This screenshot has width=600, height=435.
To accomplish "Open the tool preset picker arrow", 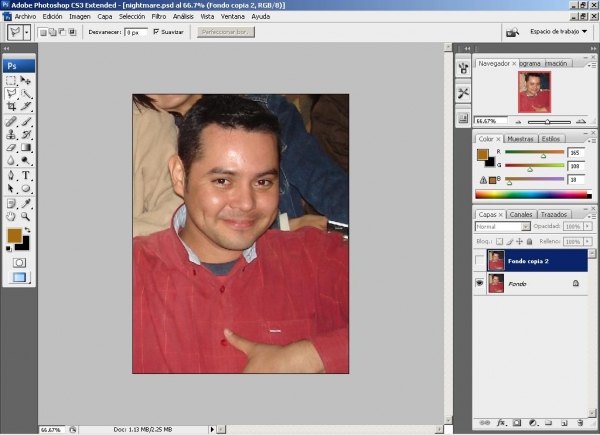I will pos(26,33).
